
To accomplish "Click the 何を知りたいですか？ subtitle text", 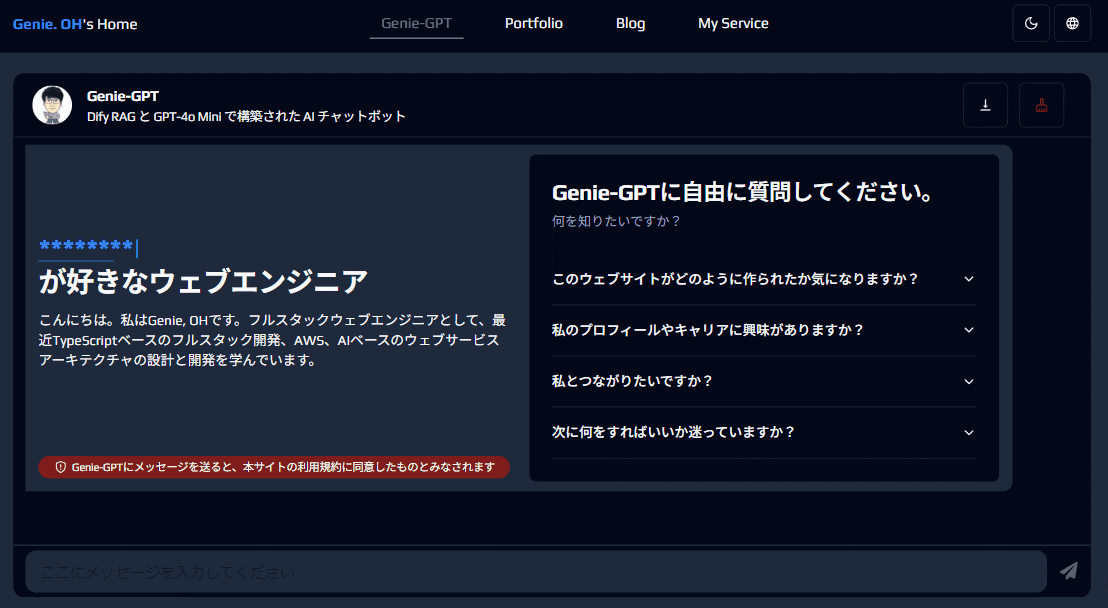I will click(616, 221).
